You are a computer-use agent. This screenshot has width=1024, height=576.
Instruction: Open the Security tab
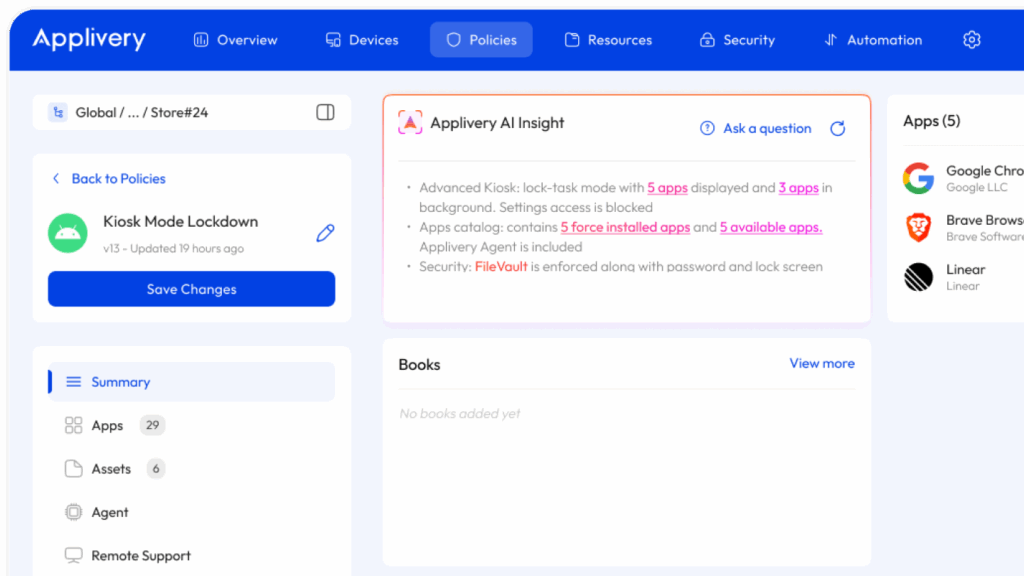(737, 40)
